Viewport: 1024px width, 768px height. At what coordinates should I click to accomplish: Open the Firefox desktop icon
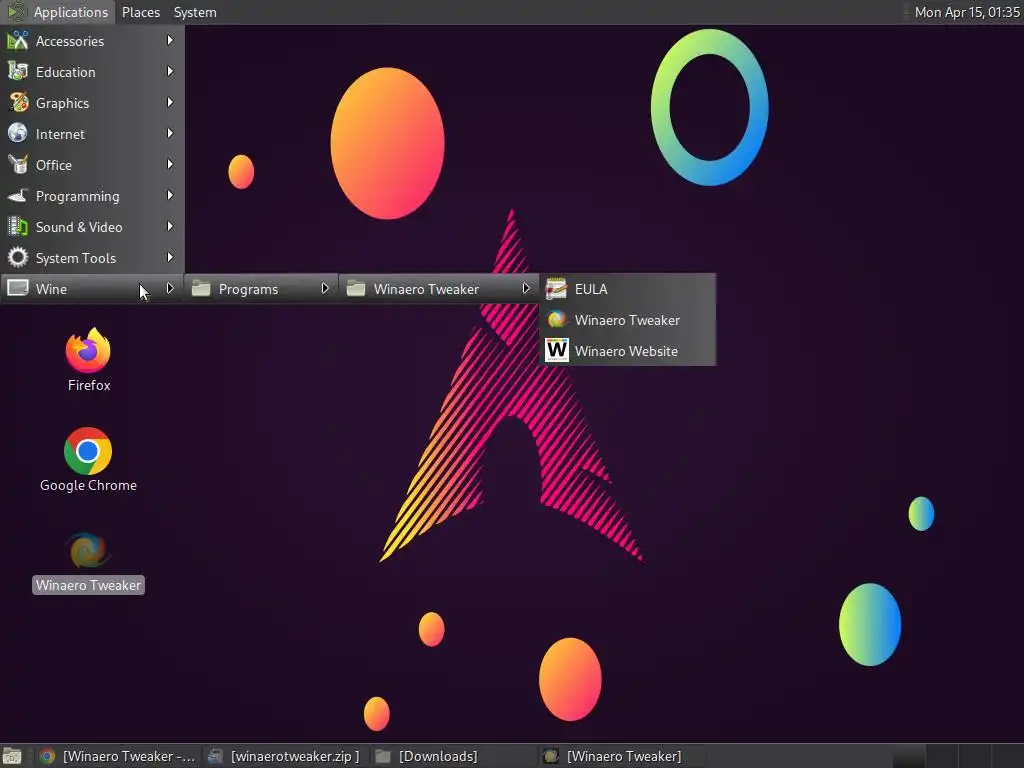(x=88, y=350)
